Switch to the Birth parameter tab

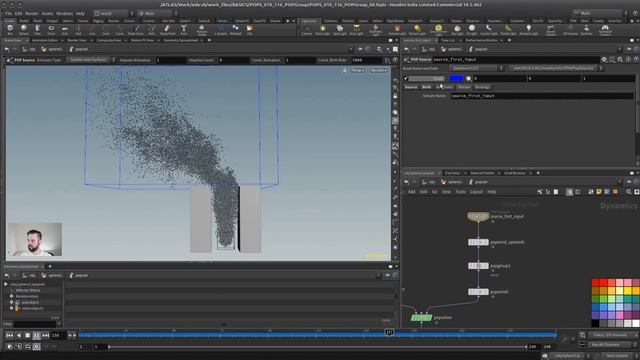point(427,87)
